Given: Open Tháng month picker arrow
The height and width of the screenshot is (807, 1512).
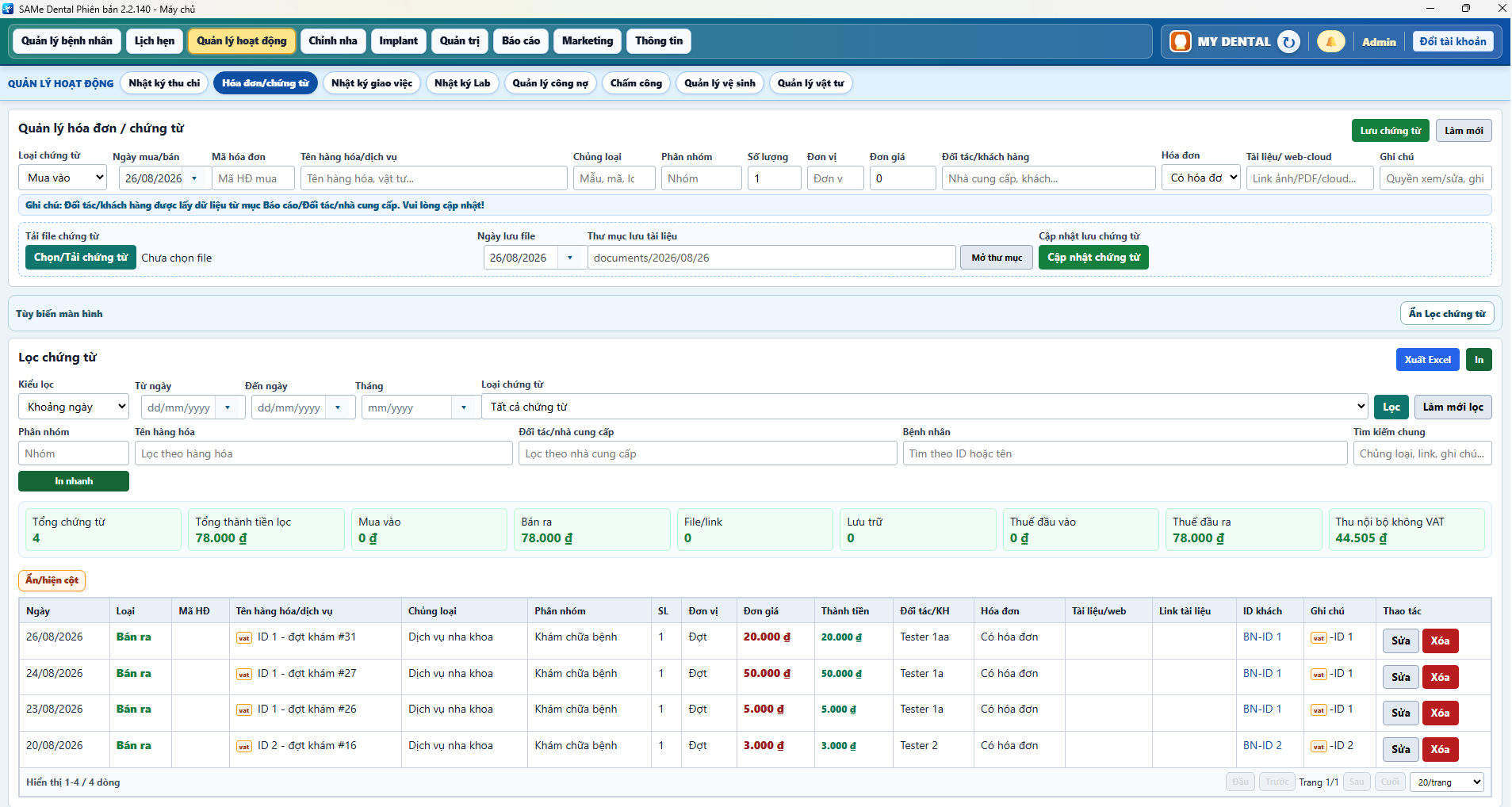Looking at the screenshot, I should tap(464, 407).
